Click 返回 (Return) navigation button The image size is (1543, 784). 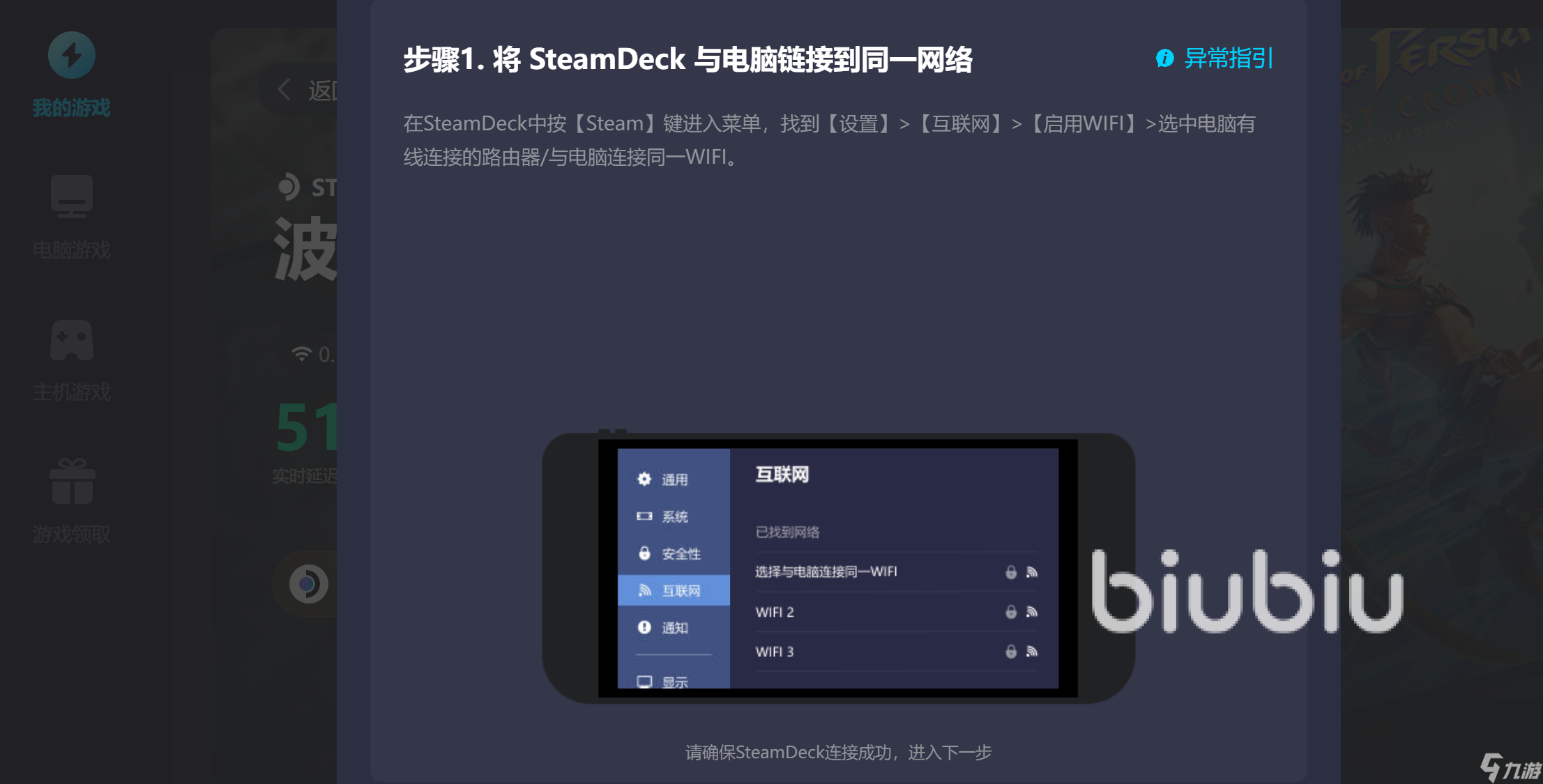click(309, 89)
